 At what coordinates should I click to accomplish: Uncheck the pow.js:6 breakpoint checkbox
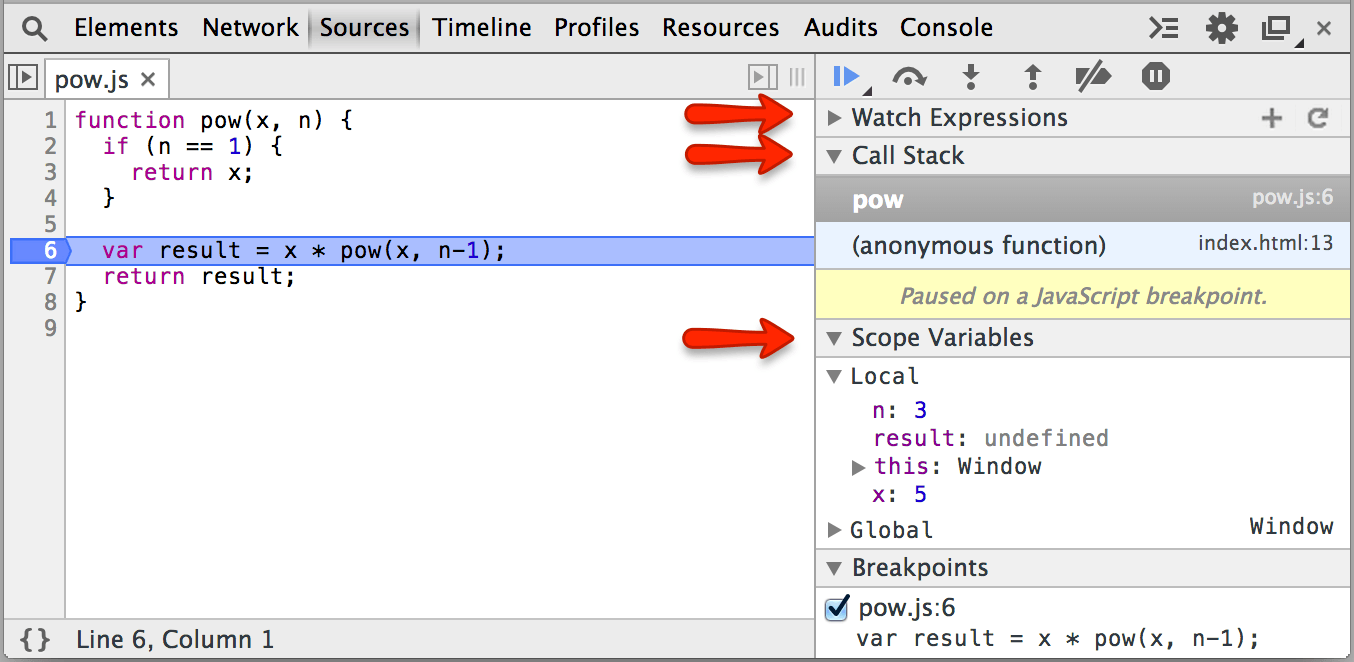tap(836, 609)
